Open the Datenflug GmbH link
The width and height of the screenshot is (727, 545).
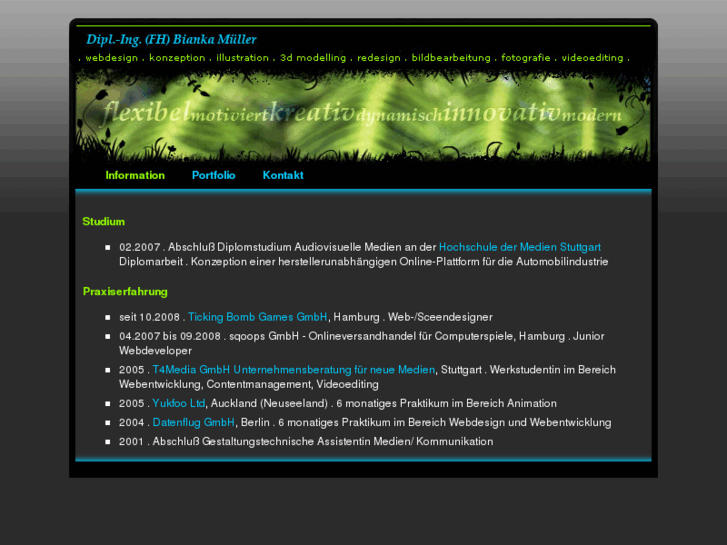pyautogui.click(x=193, y=423)
